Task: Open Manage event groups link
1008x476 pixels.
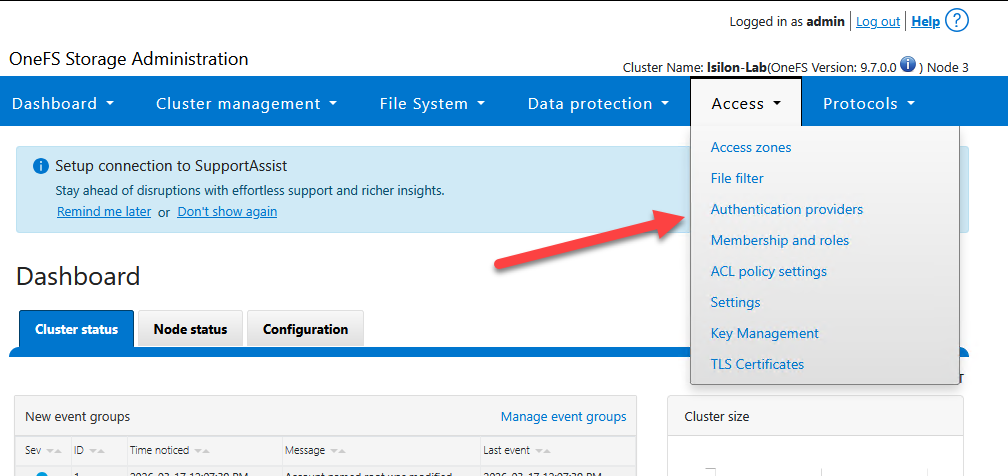Action: pos(563,416)
